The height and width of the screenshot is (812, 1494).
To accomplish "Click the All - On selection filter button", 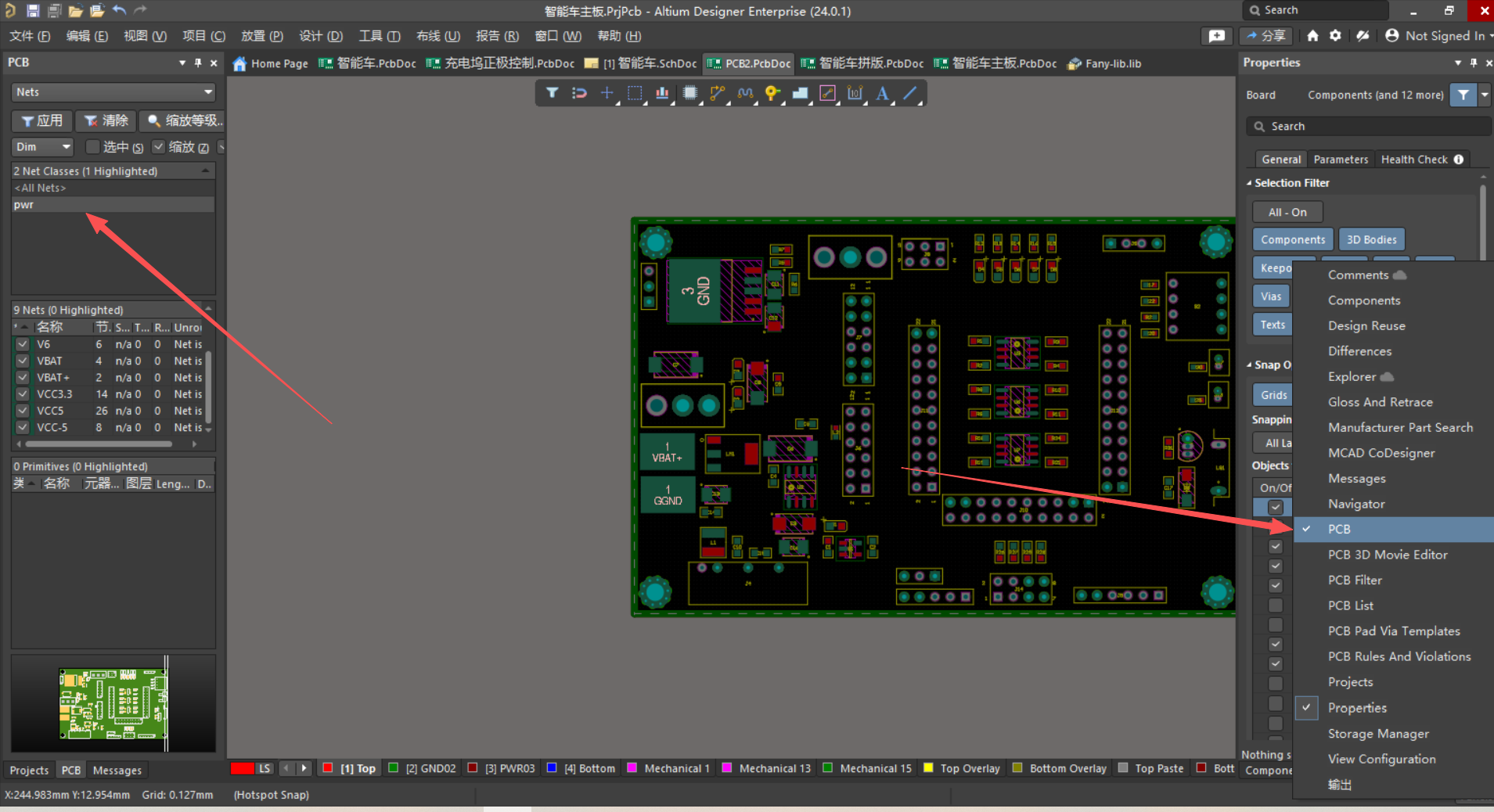I will [1287, 212].
